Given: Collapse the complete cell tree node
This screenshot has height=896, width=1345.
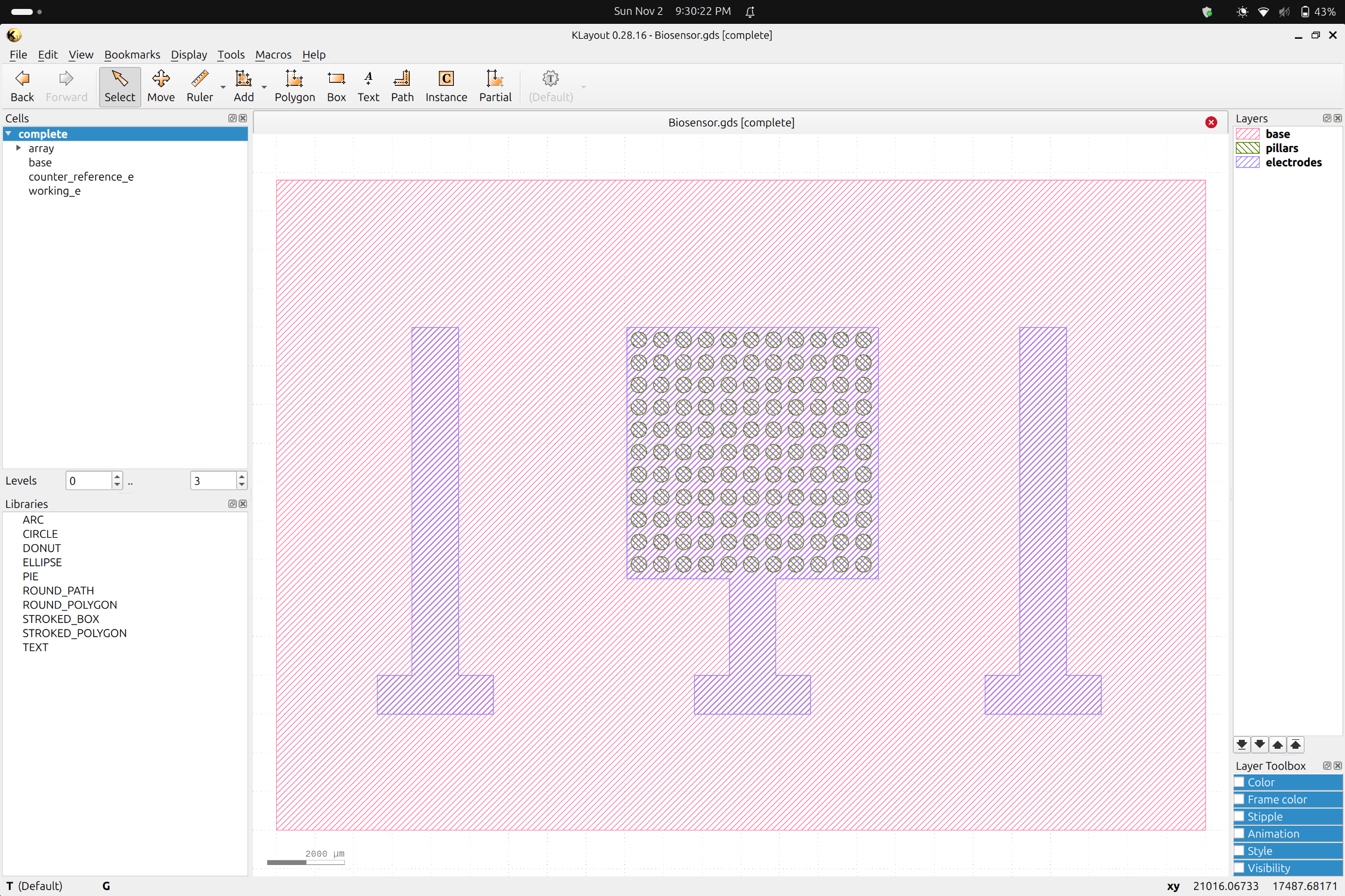Looking at the screenshot, I should 9,134.
